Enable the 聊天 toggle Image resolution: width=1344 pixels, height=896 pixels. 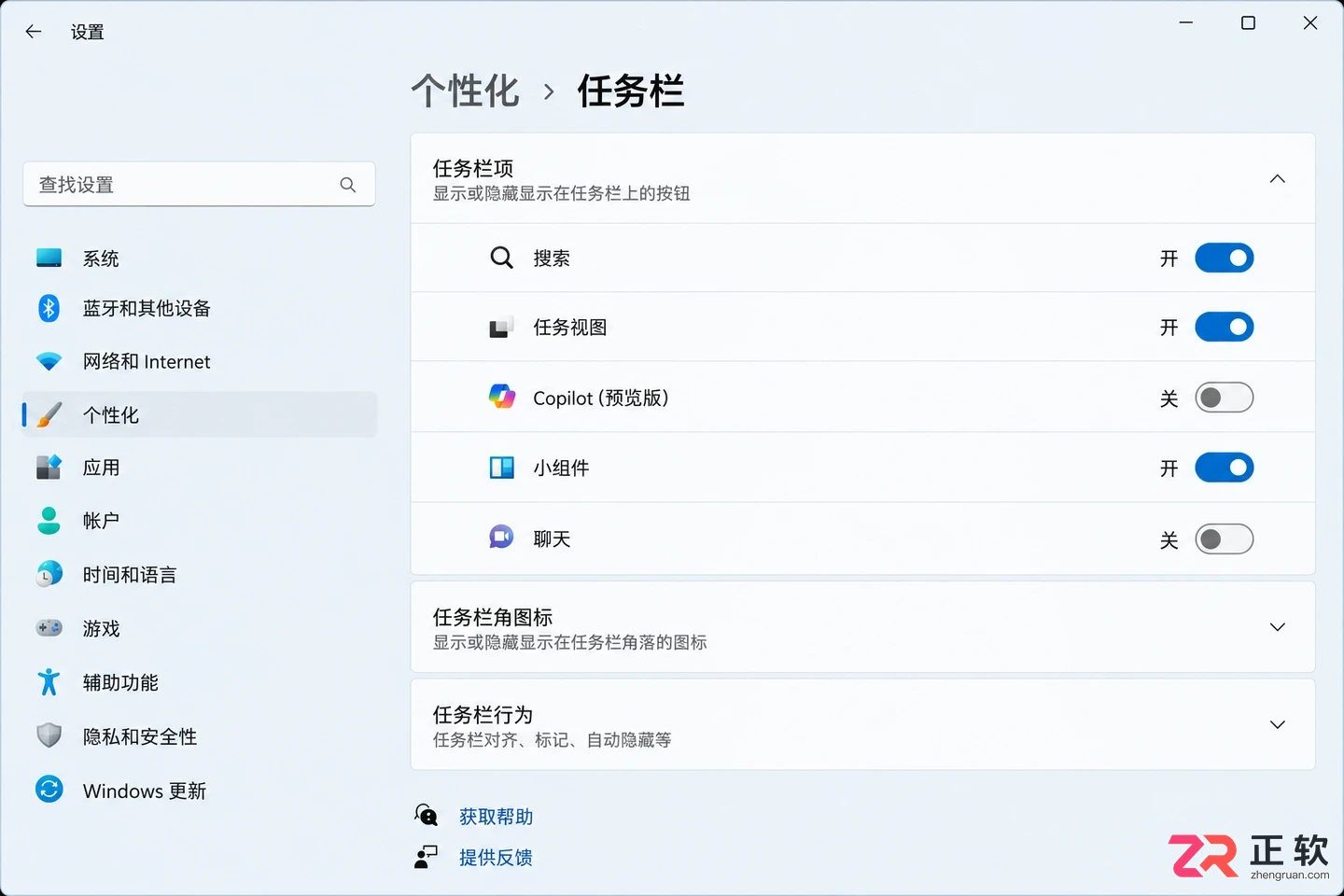(x=1225, y=539)
